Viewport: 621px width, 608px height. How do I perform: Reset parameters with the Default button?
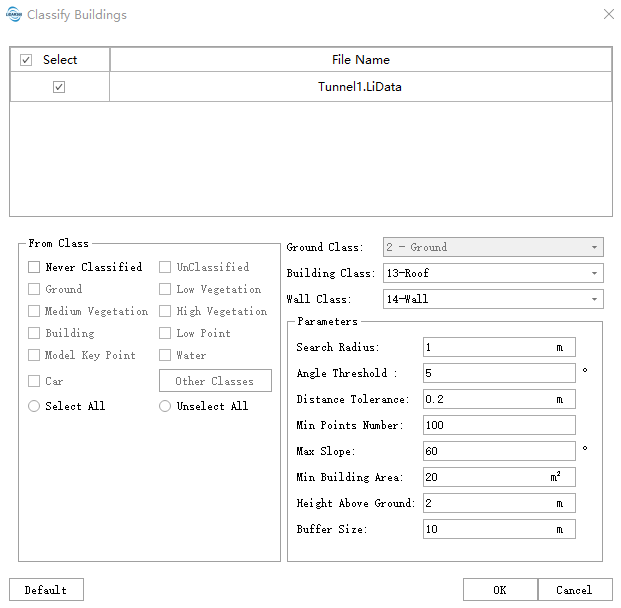point(46,590)
